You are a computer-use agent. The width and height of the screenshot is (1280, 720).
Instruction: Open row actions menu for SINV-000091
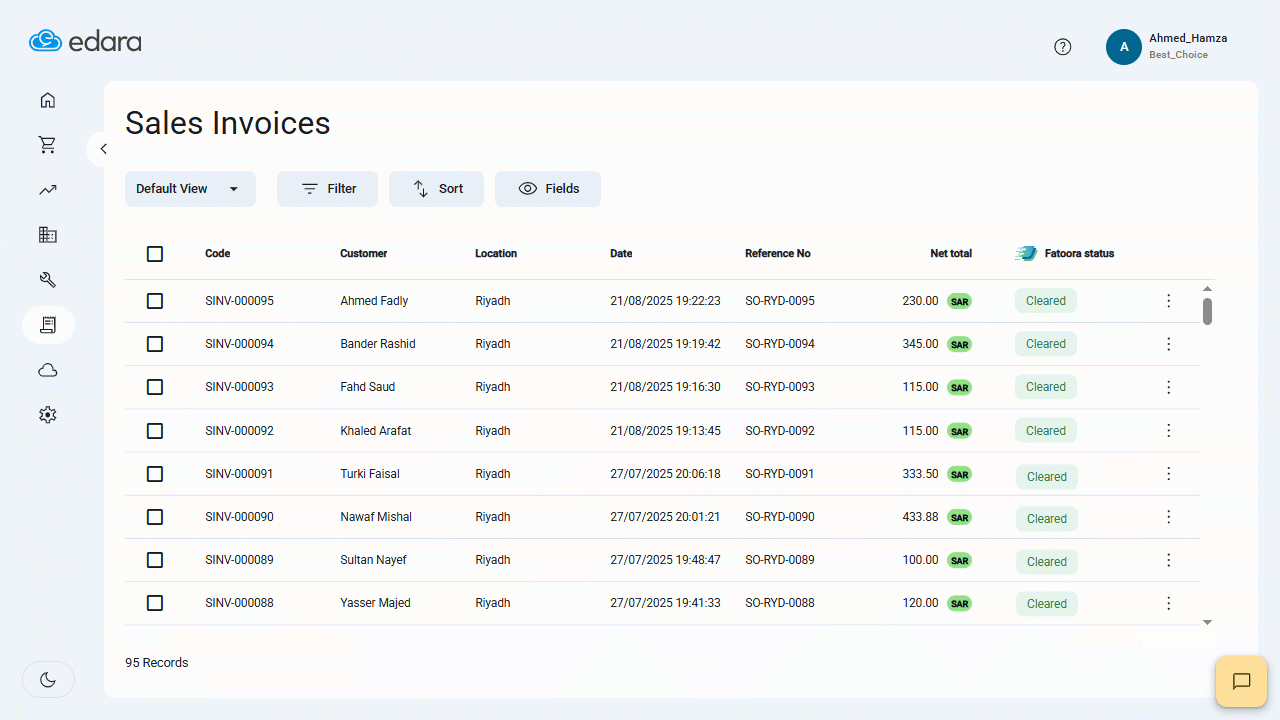click(x=1168, y=474)
